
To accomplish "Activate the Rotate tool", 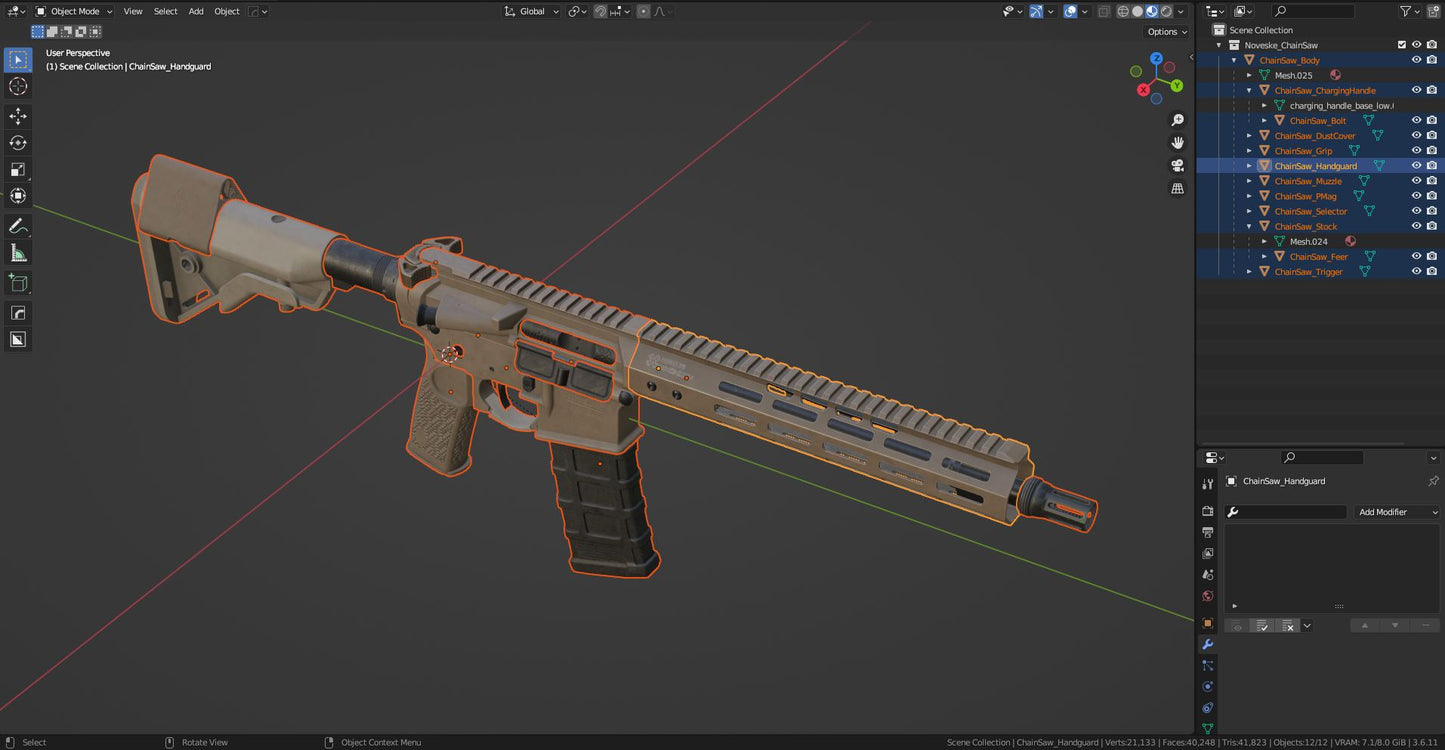I will point(18,143).
